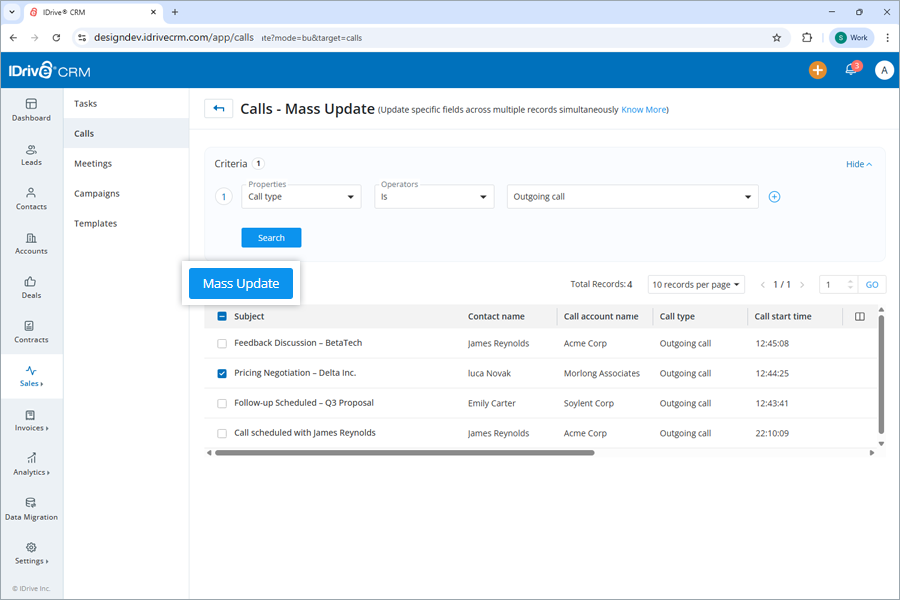Click the notifications bell icon
Image resolution: width=900 pixels, height=600 pixels.
[851, 71]
